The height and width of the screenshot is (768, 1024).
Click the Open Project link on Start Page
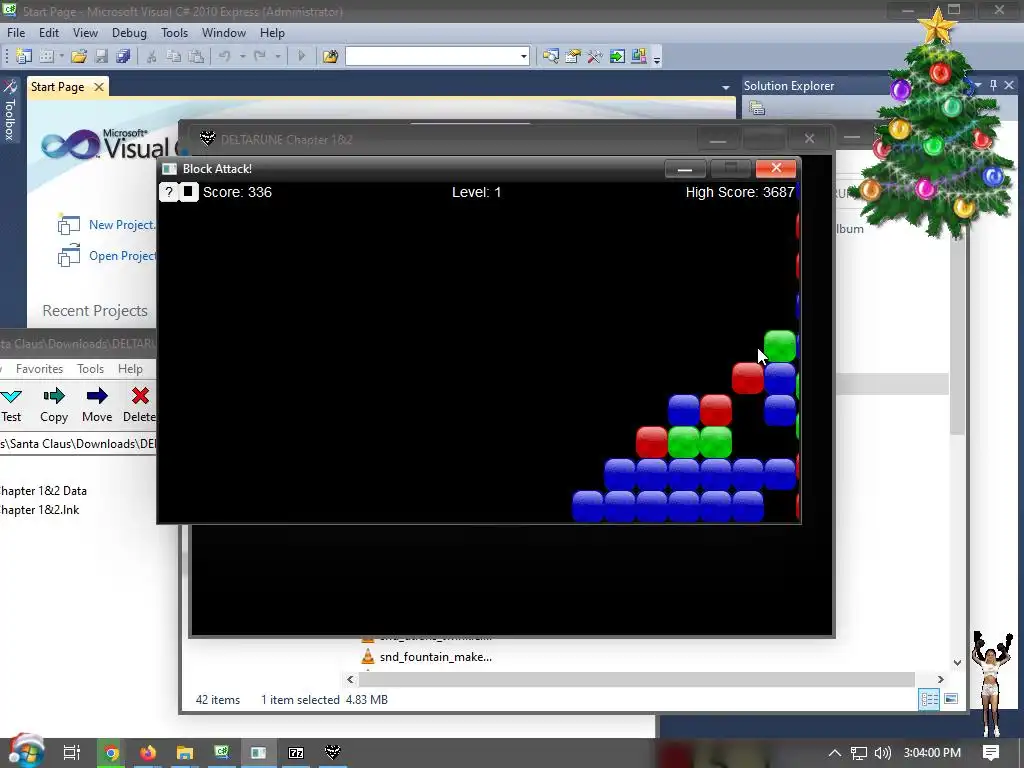coord(123,256)
